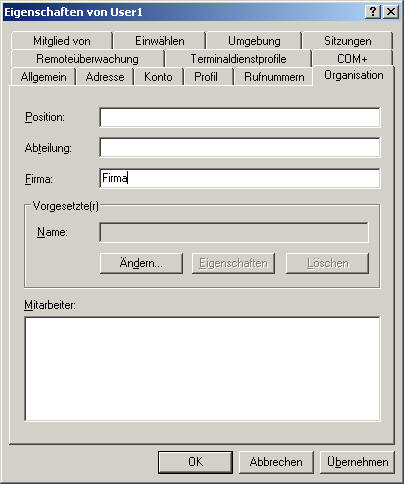Apply changes with Übernehmen button

pos(357,462)
